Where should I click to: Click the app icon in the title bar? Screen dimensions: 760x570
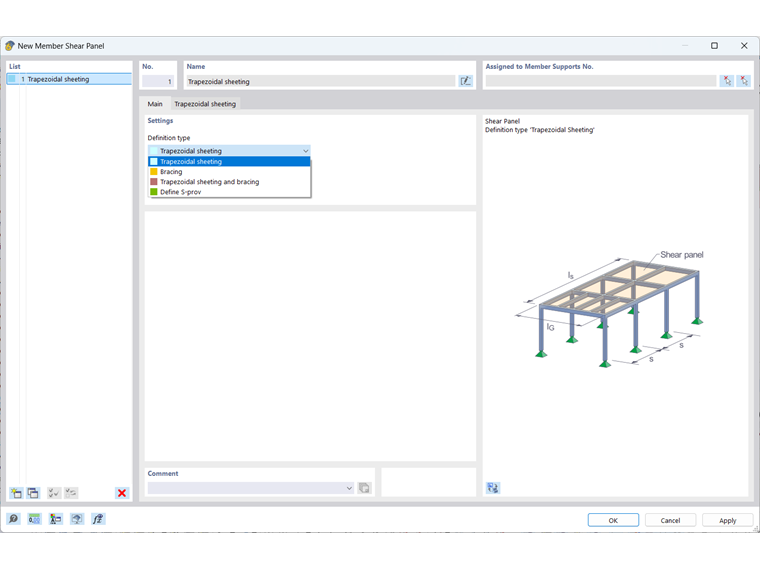[x=10, y=46]
